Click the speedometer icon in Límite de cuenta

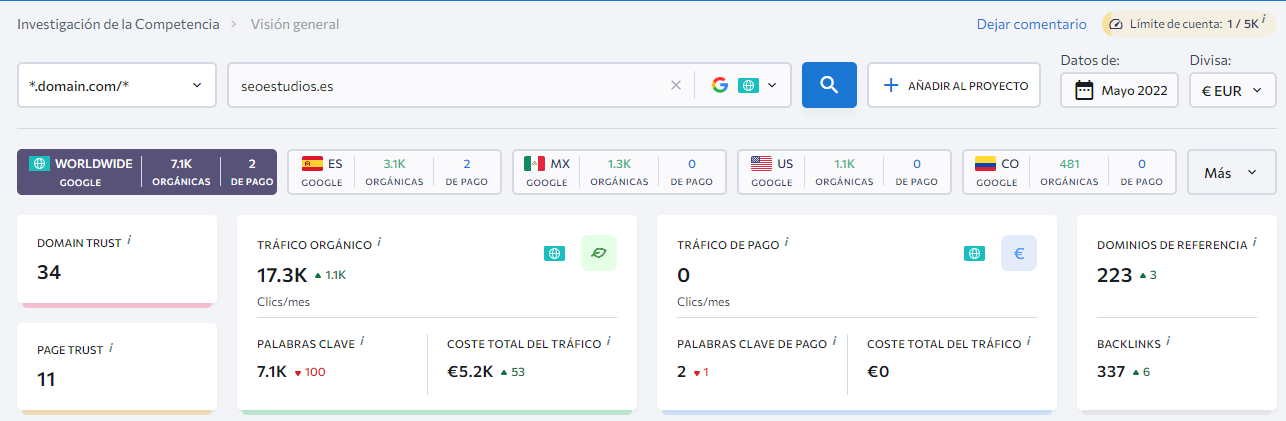click(1116, 24)
